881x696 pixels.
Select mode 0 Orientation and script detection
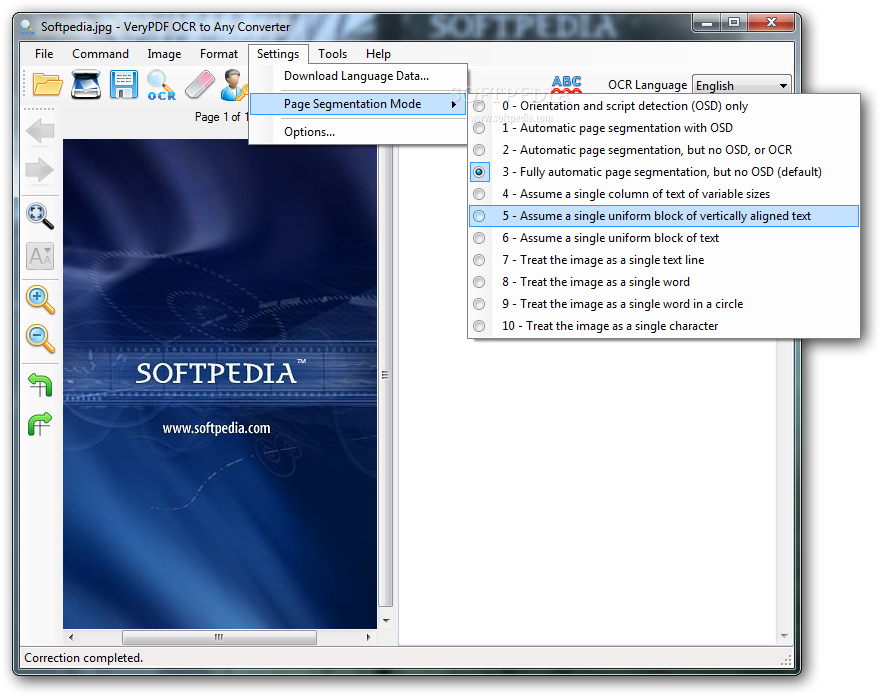click(664, 106)
